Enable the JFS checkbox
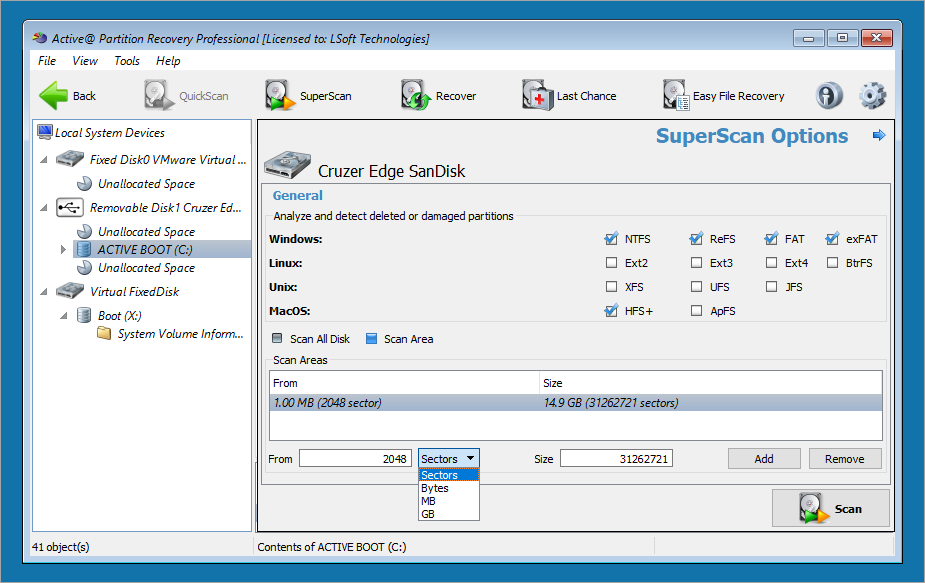The image size is (925, 583). 771,287
